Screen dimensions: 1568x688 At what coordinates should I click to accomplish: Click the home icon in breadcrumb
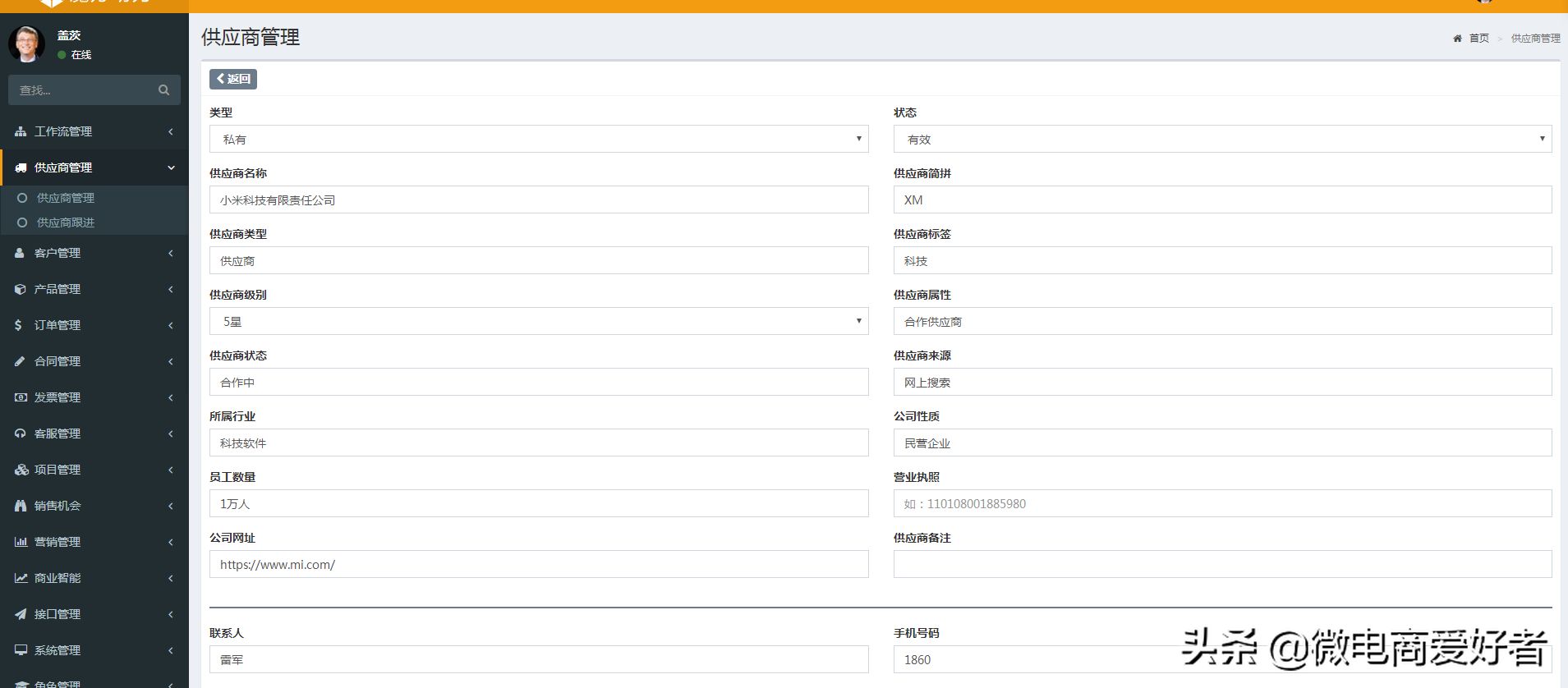tap(1457, 39)
